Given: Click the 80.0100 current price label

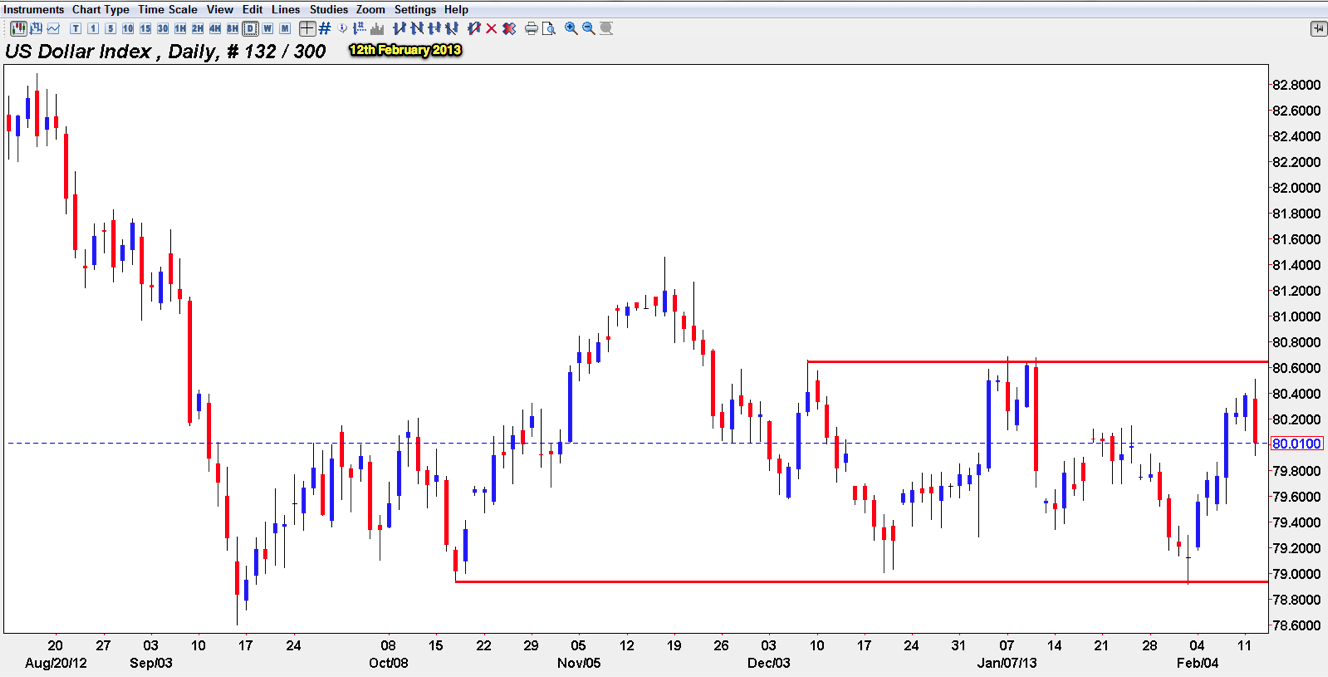Looking at the screenshot, I should [x=1295, y=443].
